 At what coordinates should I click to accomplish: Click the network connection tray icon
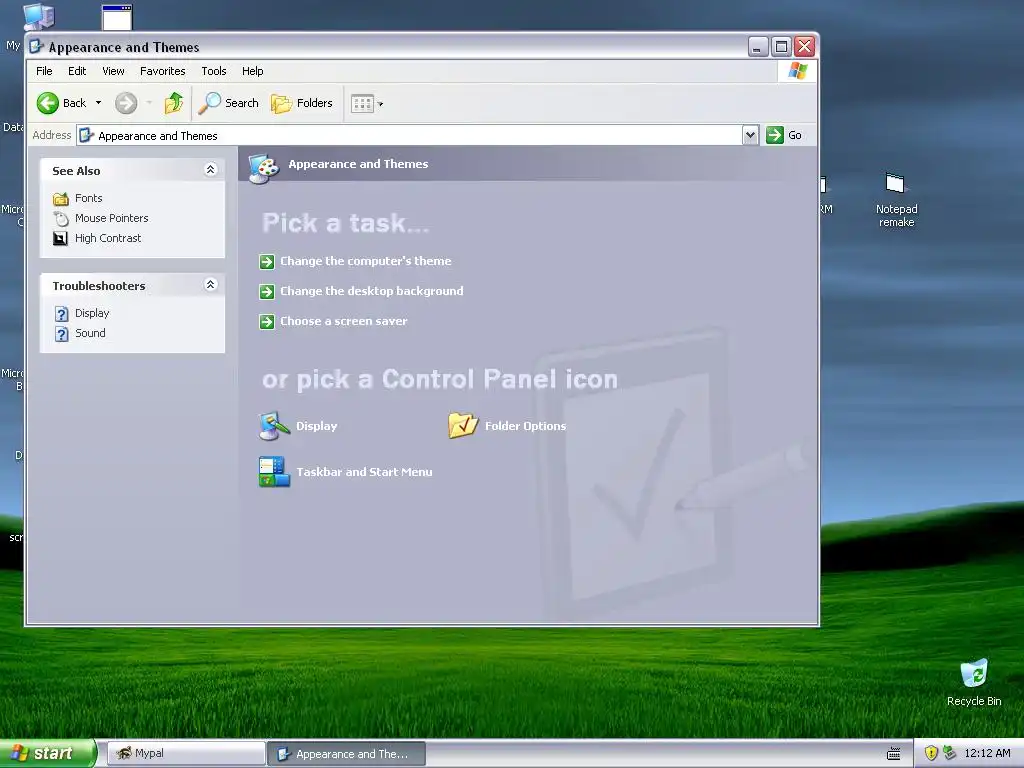point(950,753)
